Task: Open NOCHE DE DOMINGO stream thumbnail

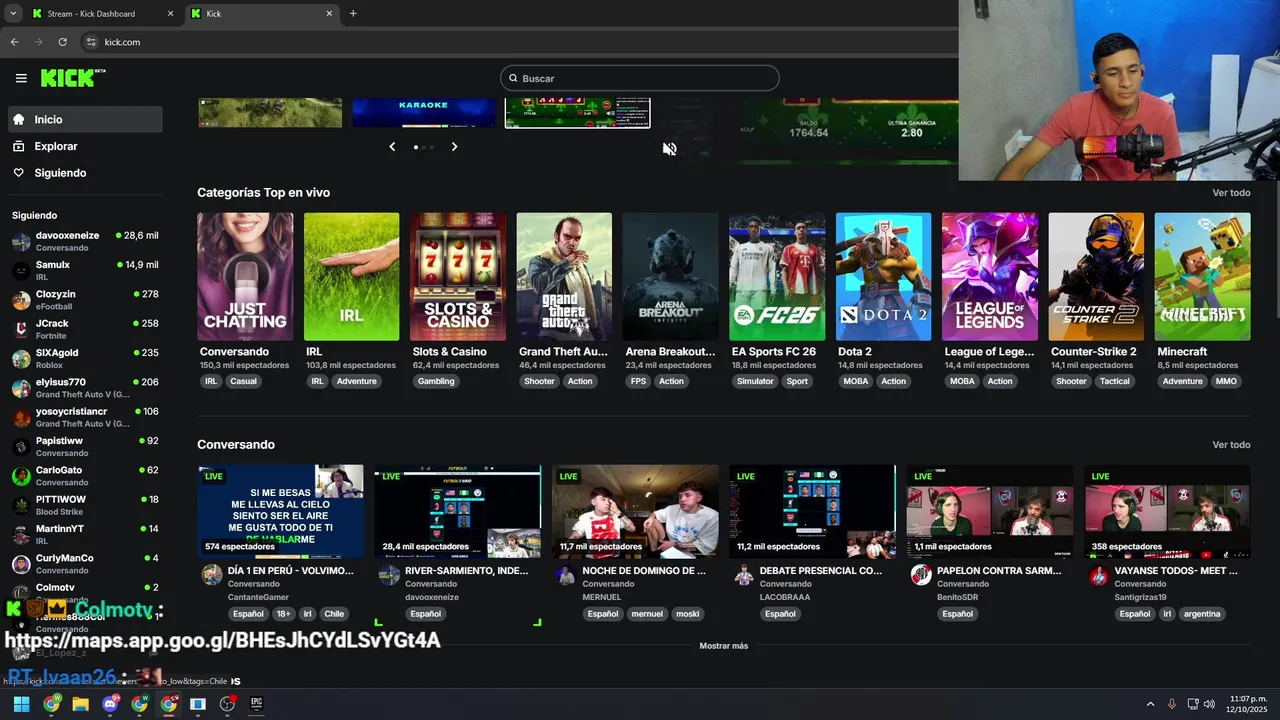Action: point(635,511)
